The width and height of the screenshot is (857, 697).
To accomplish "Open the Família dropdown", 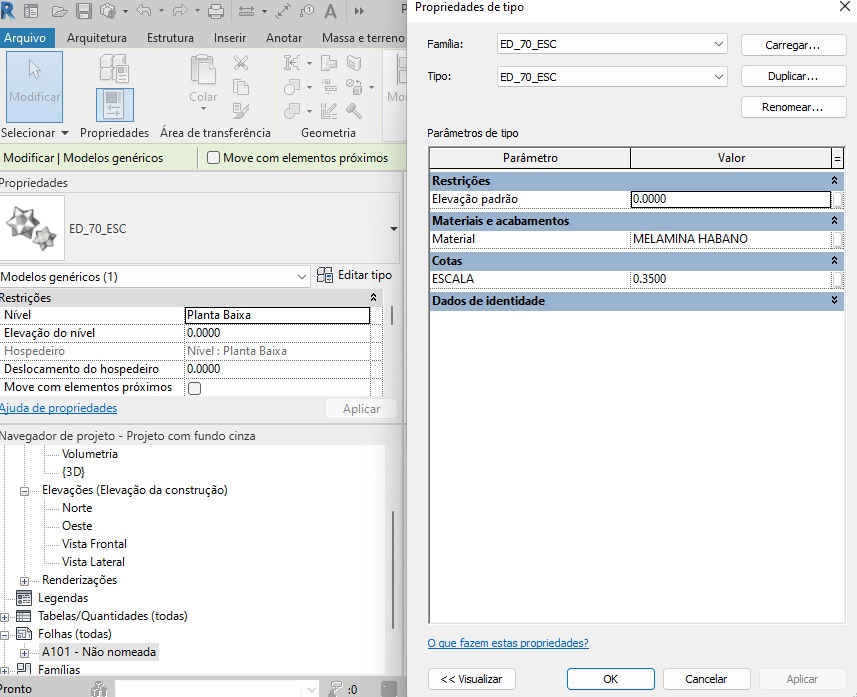I will tap(612, 44).
